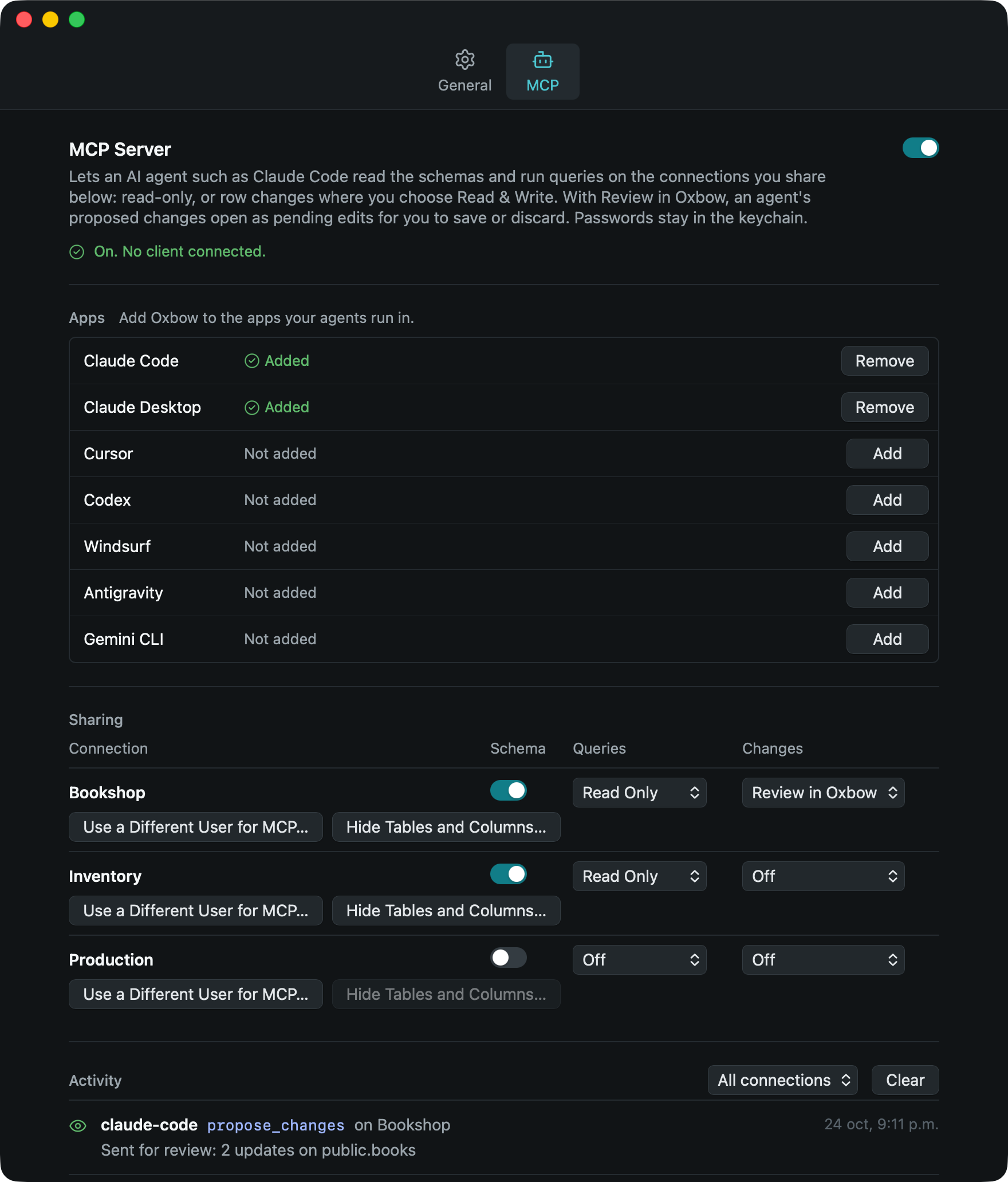This screenshot has height=1182, width=1008.
Task: Toggle the MCP Server master switch
Action: [x=920, y=148]
